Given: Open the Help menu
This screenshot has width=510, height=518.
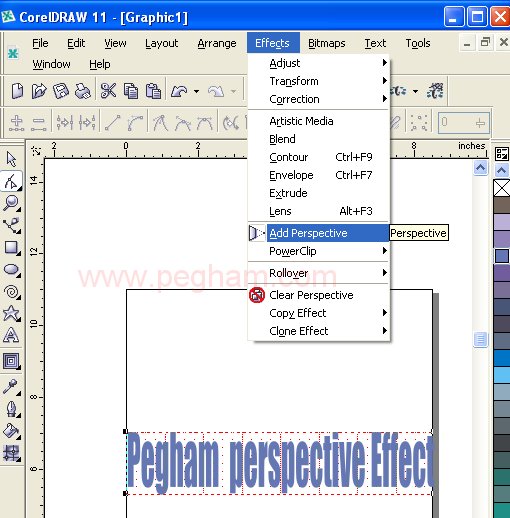Looking at the screenshot, I should click(100, 64).
